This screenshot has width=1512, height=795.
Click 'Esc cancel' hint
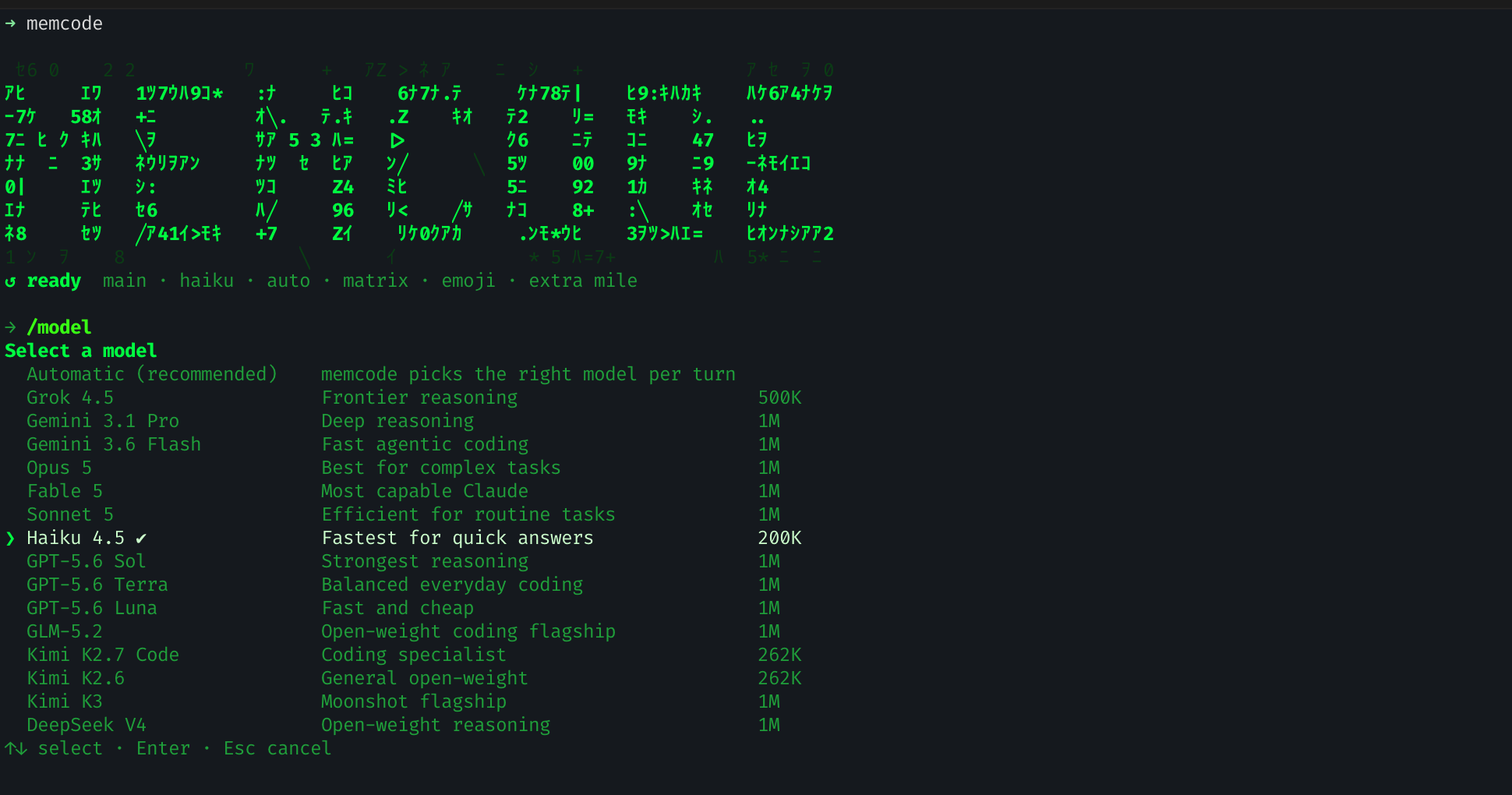click(x=277, y=748)
